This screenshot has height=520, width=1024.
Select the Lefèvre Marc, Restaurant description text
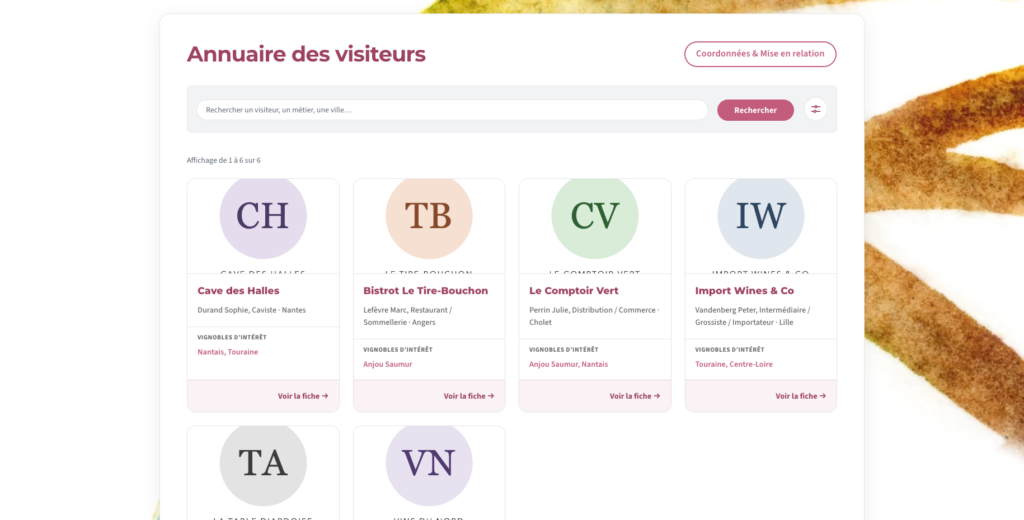pyautogui.click(x=408, y=316)
